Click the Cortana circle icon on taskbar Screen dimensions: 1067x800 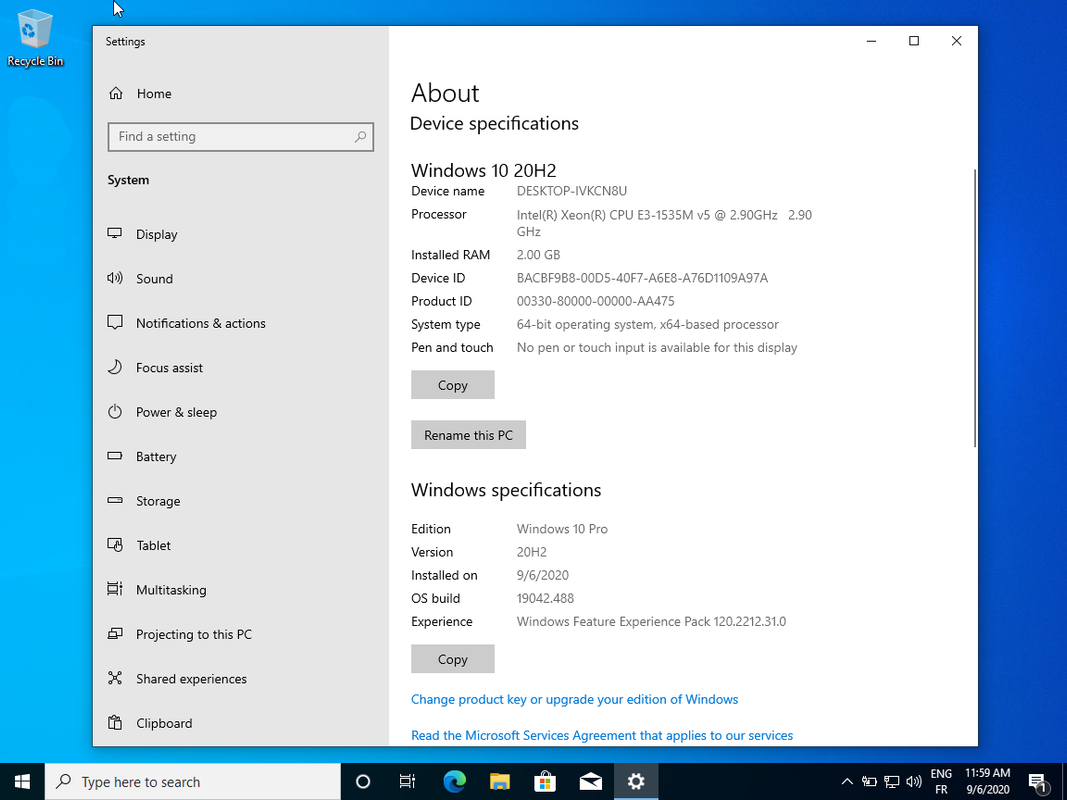(x=363, y=782)
